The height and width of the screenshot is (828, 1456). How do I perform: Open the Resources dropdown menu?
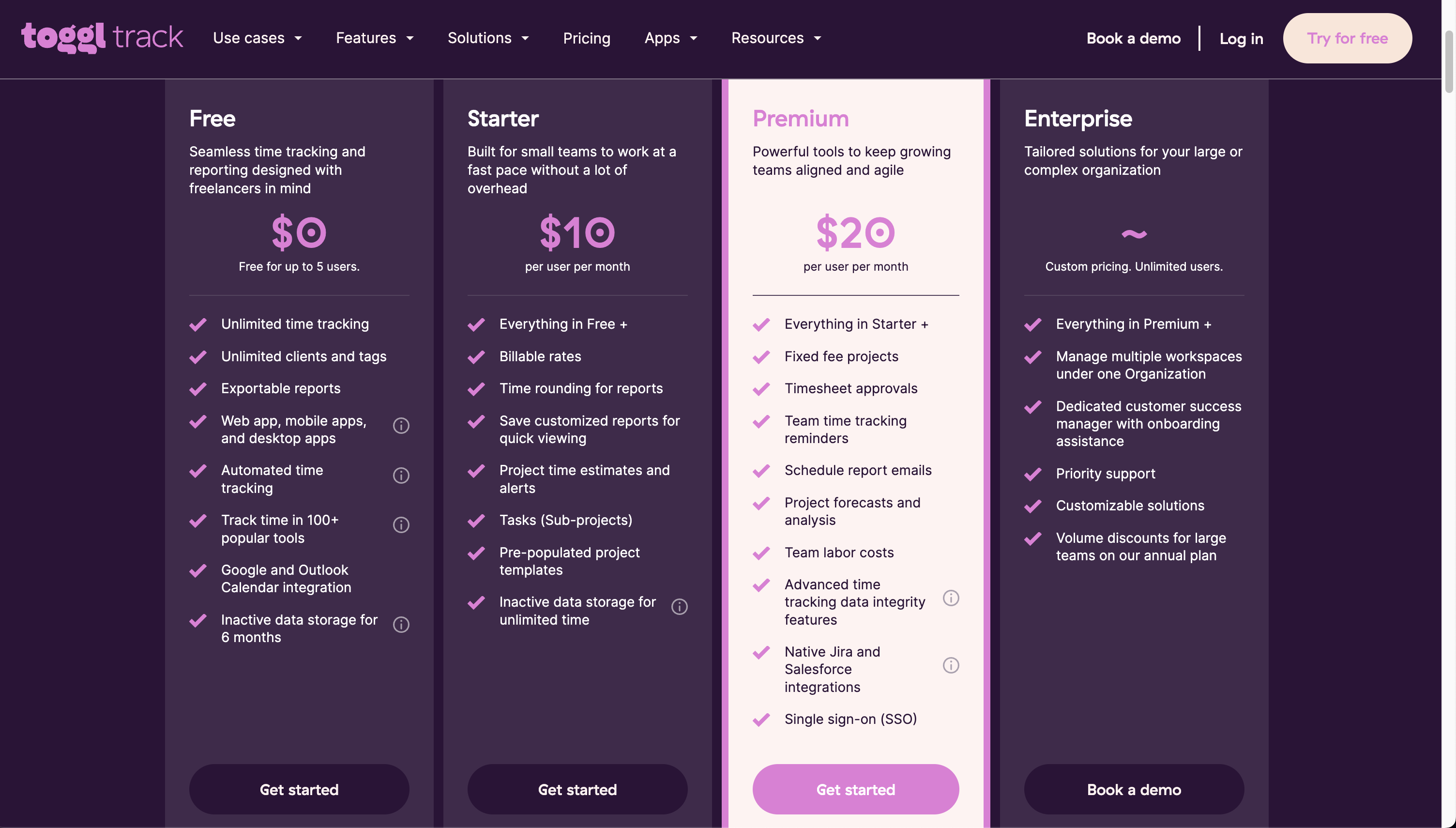[776, 38]
